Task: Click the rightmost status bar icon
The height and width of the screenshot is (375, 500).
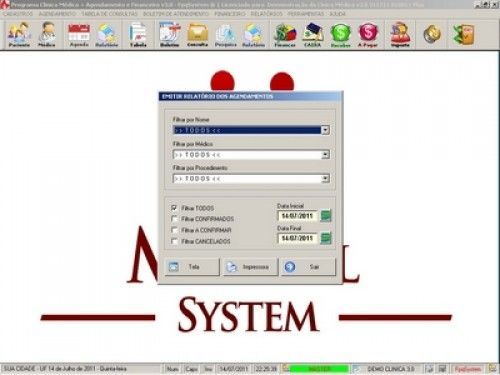Action: tap(492, 368)
